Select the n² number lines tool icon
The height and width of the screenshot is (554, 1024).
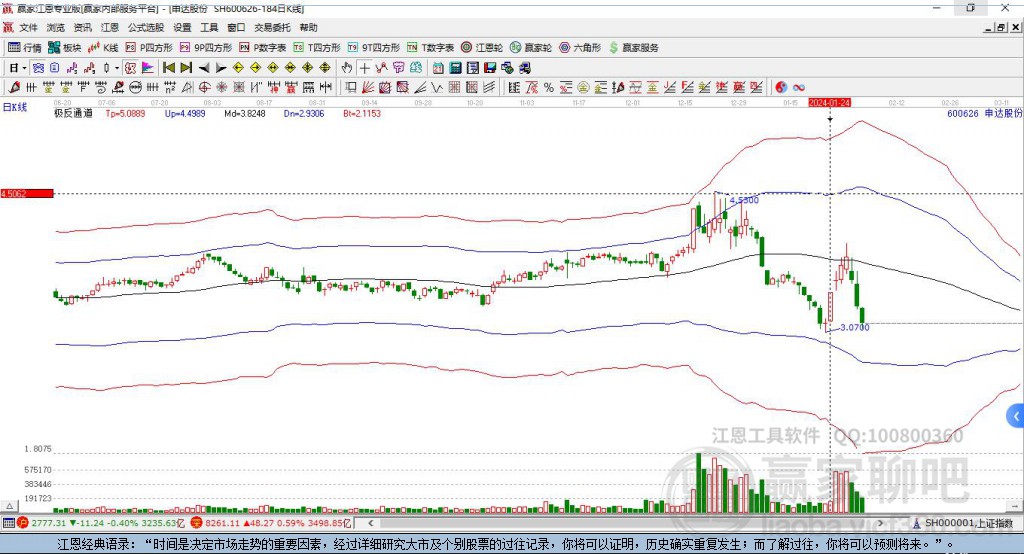click(170, 88)
